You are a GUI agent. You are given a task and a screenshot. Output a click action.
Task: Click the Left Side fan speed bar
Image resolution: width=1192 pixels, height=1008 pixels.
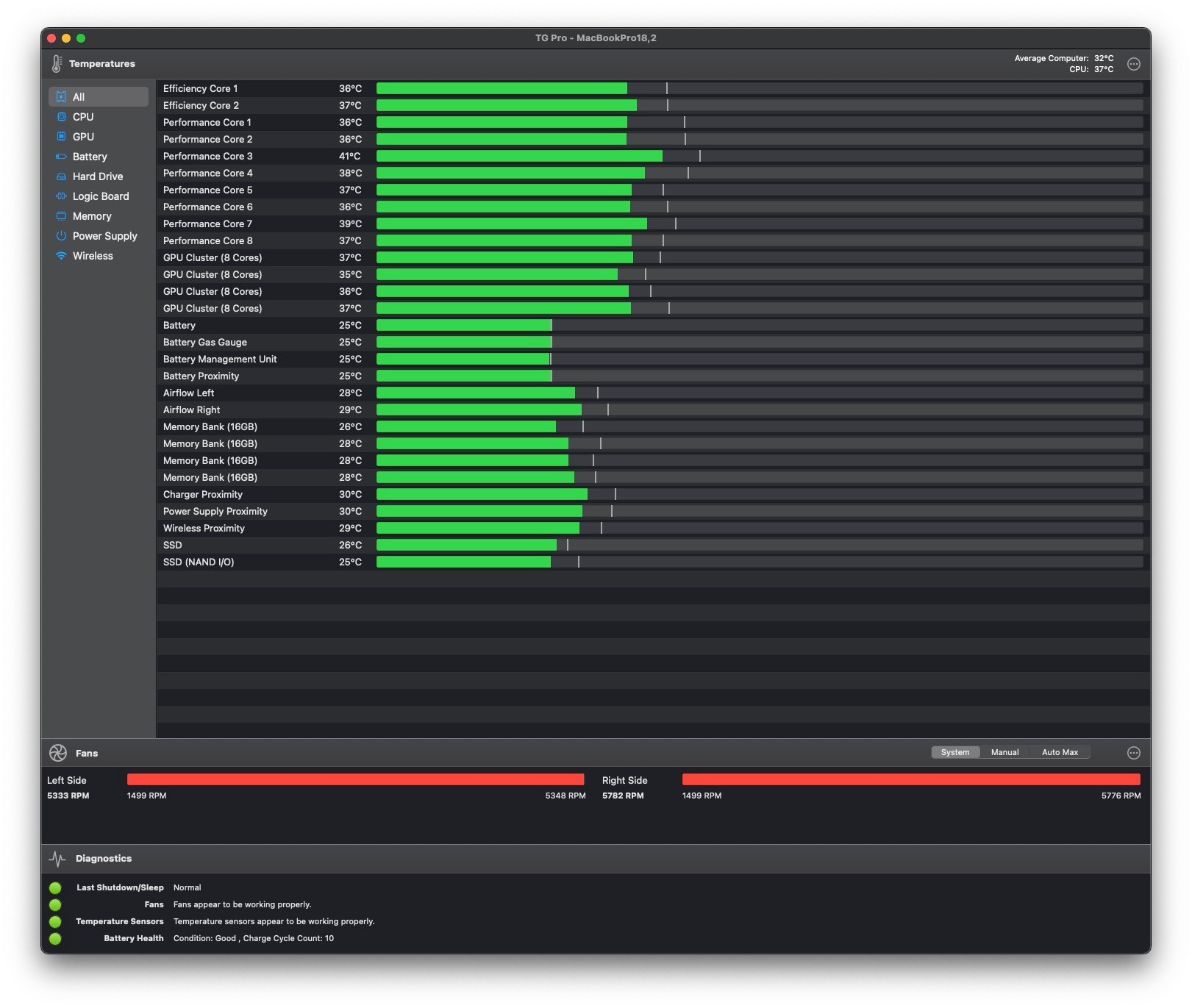click(356, 779)
